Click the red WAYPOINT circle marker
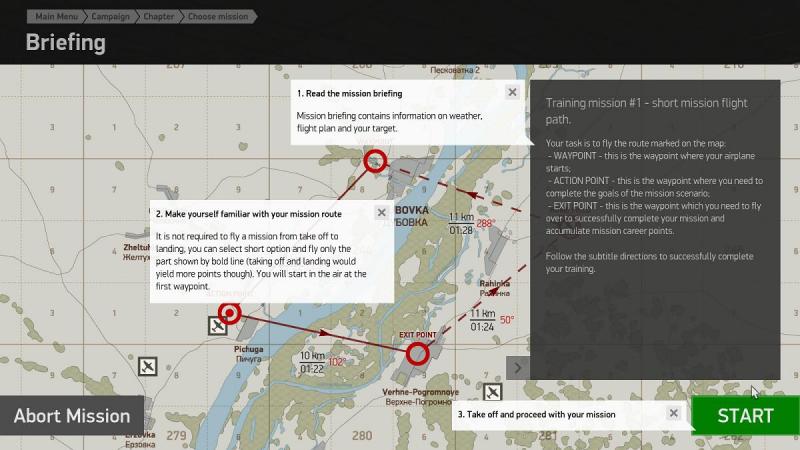 (375, 161)
